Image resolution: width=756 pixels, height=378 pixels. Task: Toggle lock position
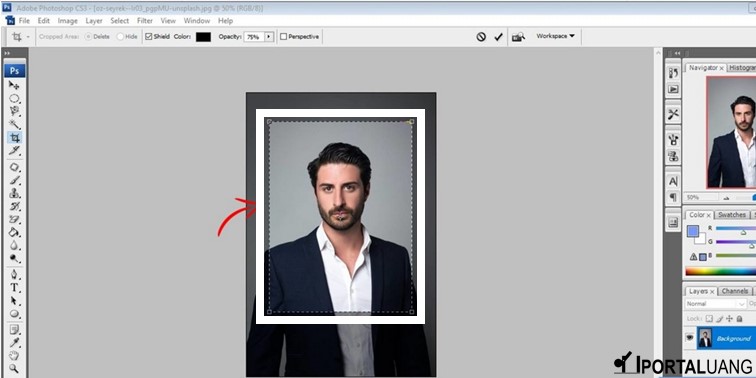click(x=729, y=319)
